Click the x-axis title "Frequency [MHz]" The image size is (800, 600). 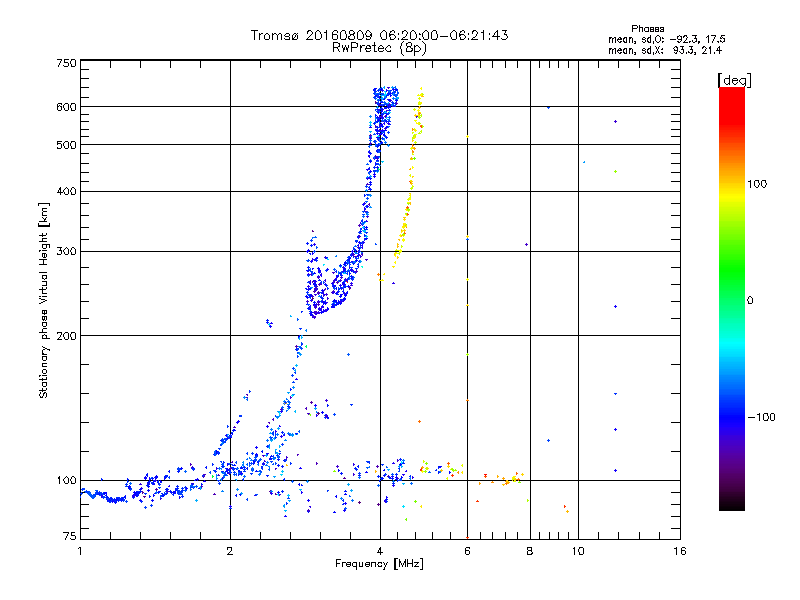point(379,564)
